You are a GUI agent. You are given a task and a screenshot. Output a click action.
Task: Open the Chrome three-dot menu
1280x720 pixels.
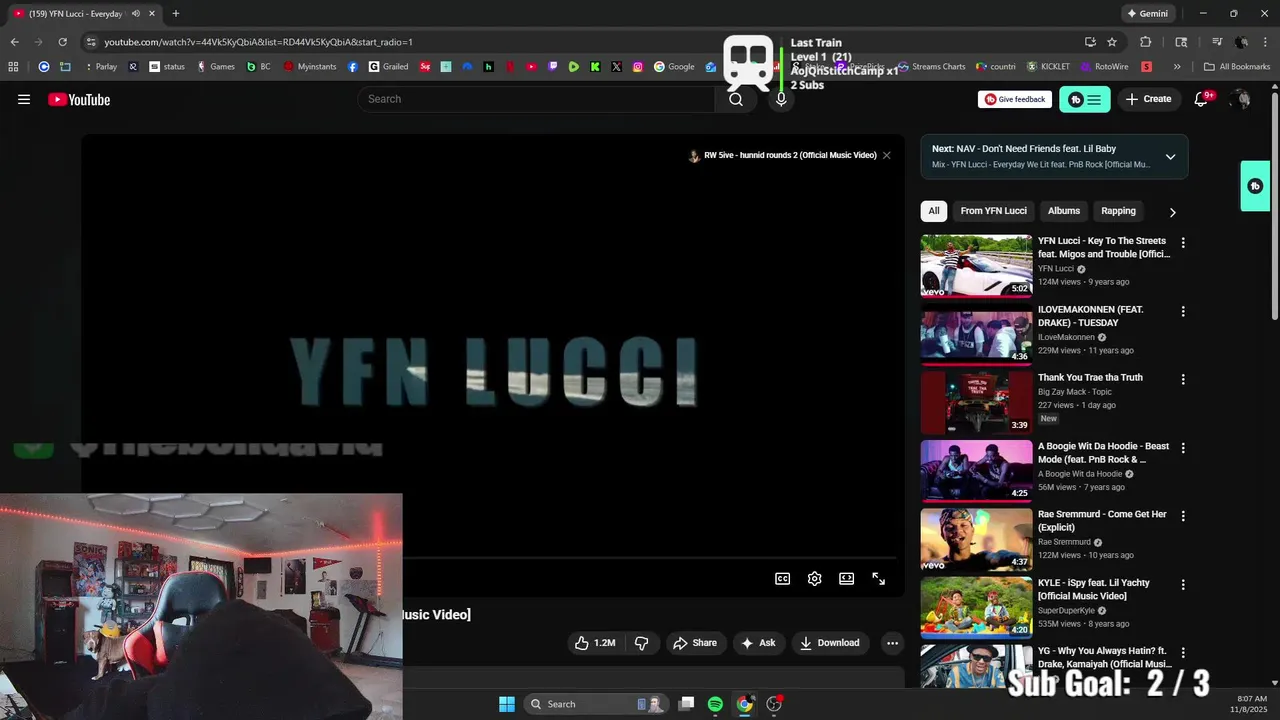click(1265, 42)
